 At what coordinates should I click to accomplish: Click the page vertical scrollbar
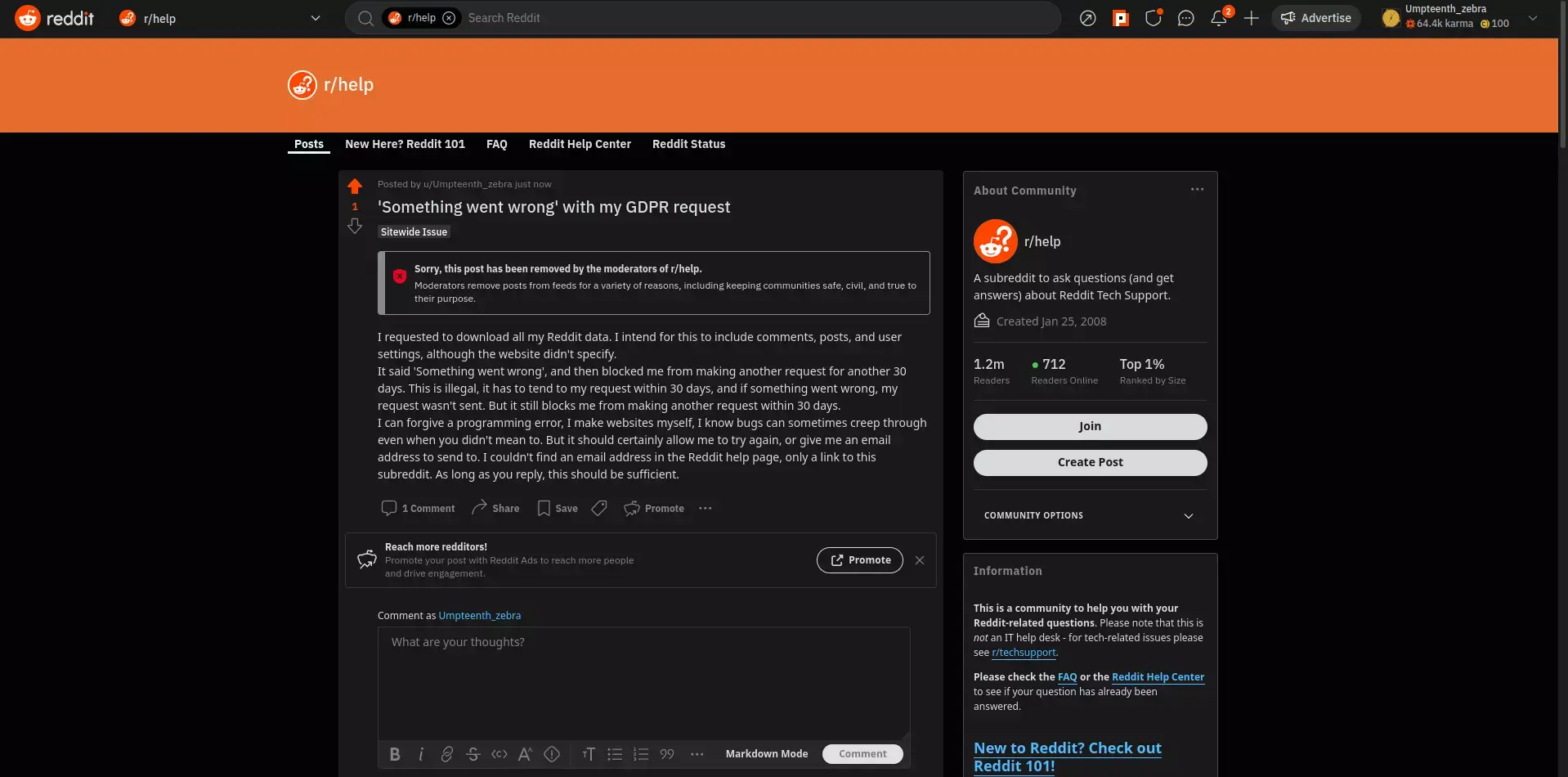1563,74
